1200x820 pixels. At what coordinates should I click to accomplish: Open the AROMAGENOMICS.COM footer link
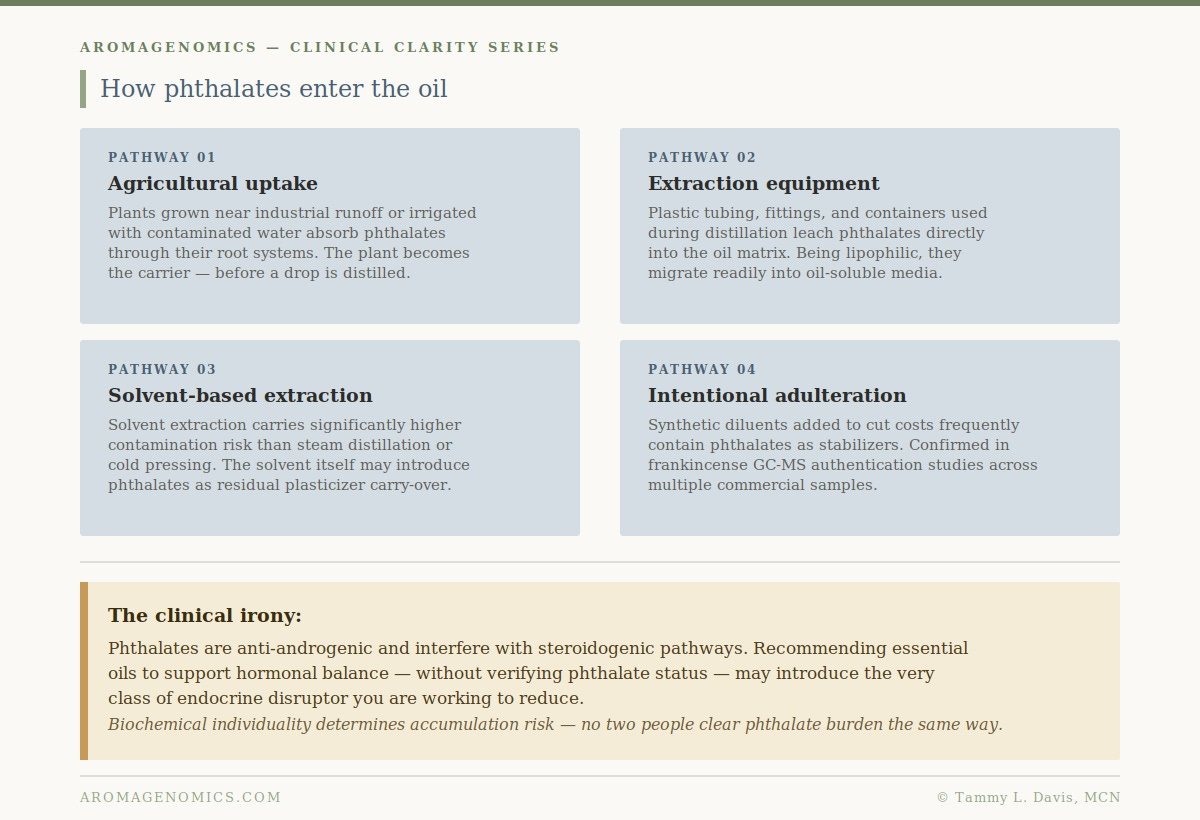click(181, 797)
